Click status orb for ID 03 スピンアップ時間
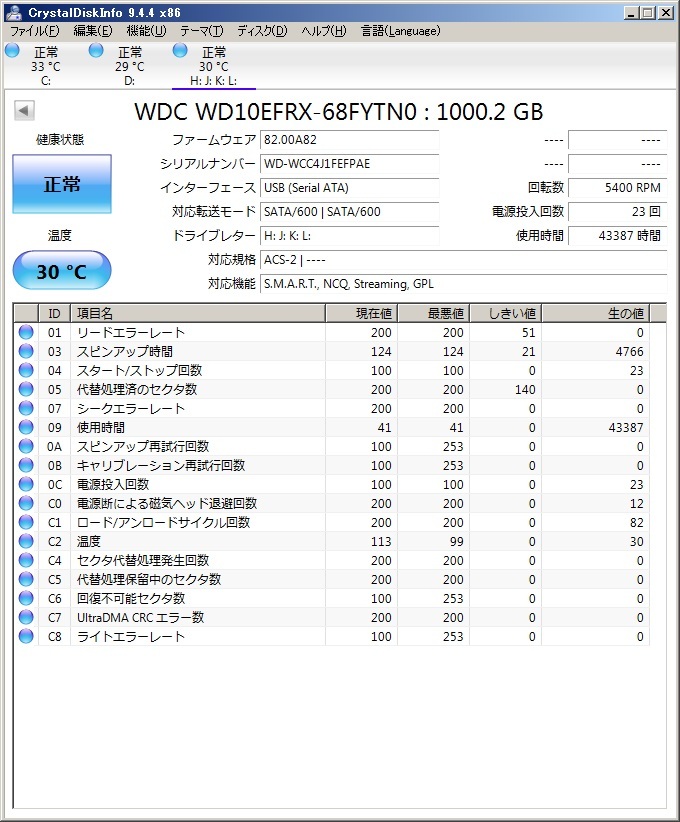 (x=26, y=351)
